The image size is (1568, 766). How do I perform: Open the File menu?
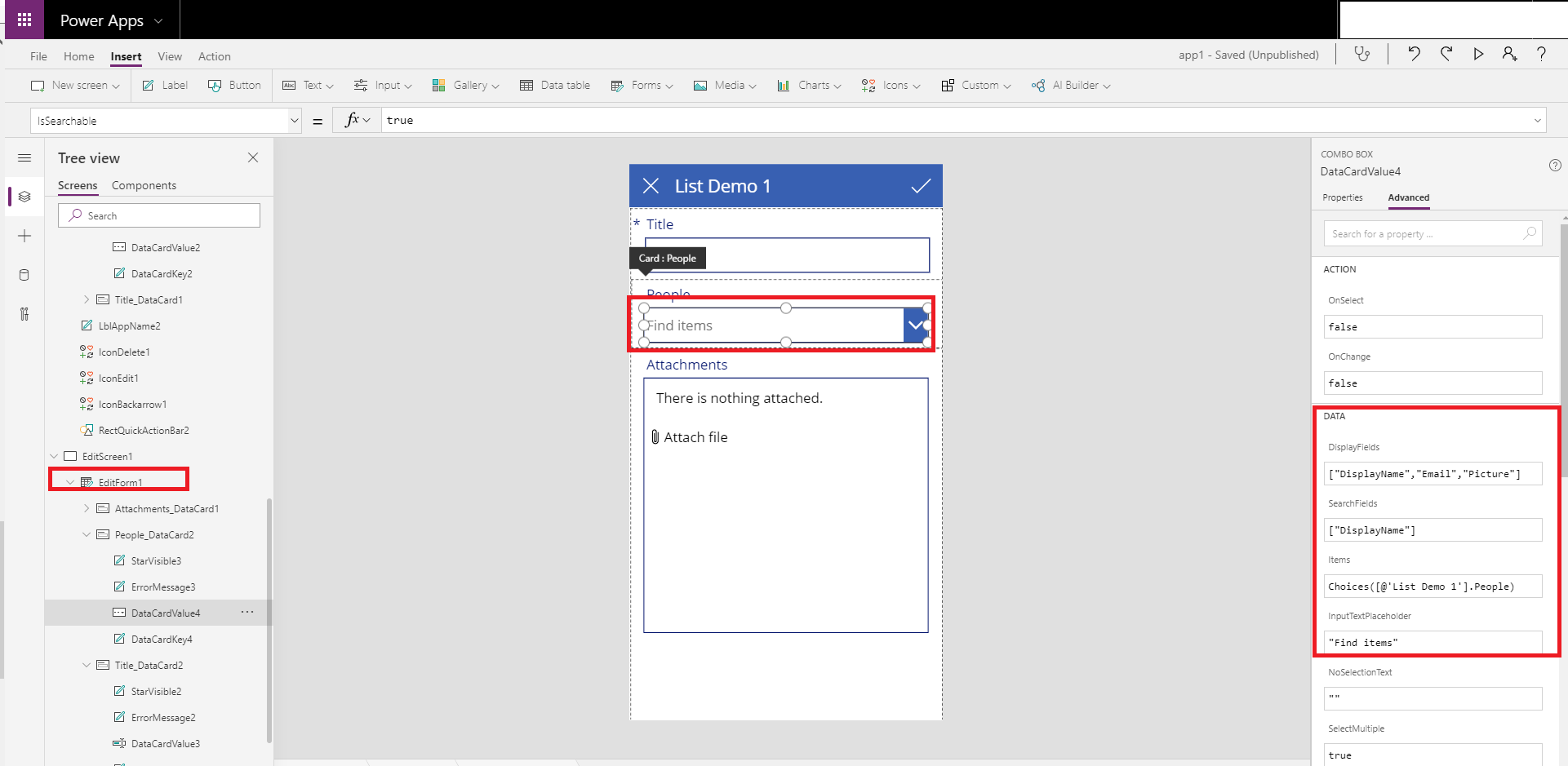coord(38,56)
